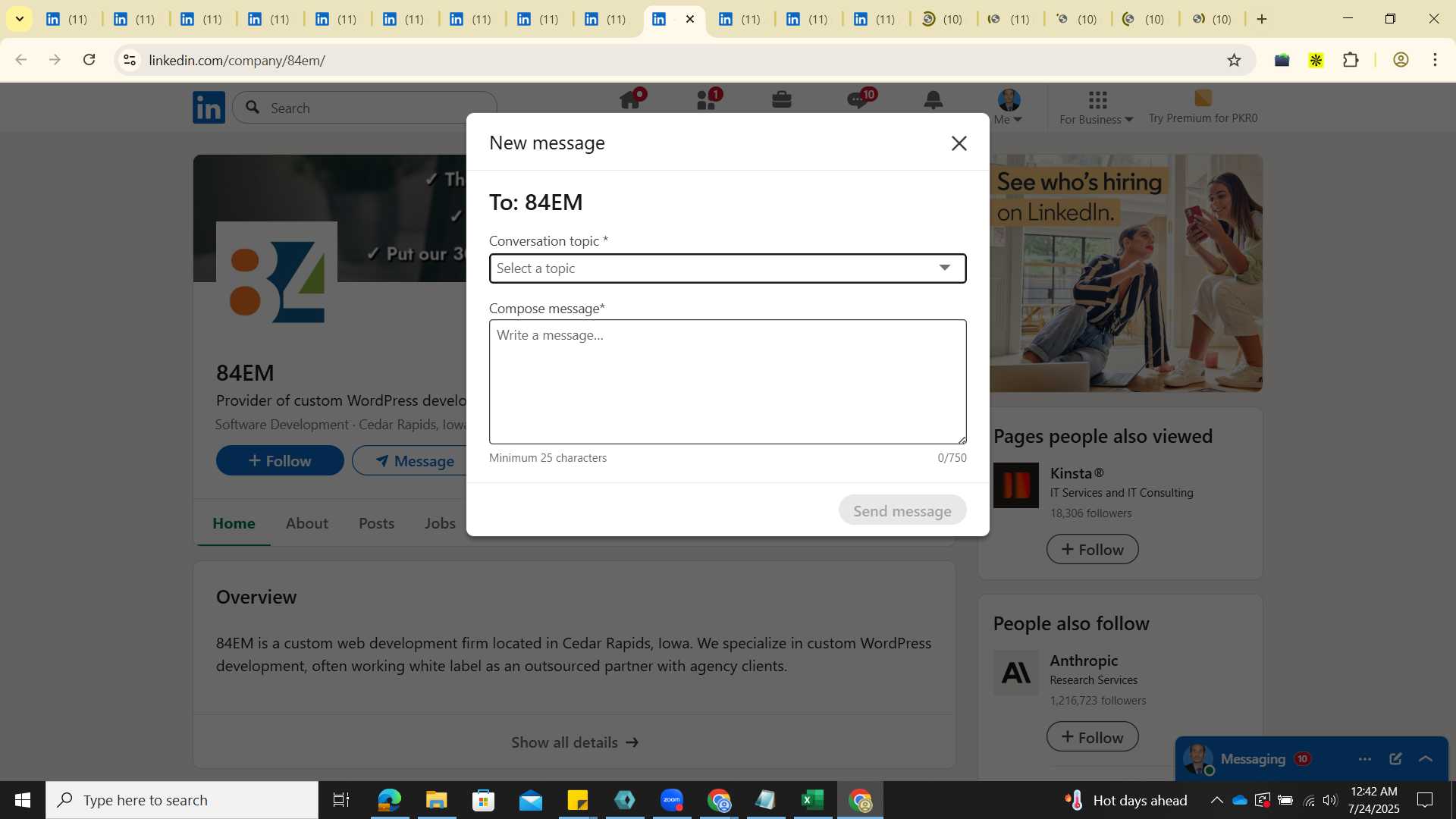Viewport: 1456px width, 819px height.
Task: Click Try Premium for PKR0 link
Action: point(1203,107)
